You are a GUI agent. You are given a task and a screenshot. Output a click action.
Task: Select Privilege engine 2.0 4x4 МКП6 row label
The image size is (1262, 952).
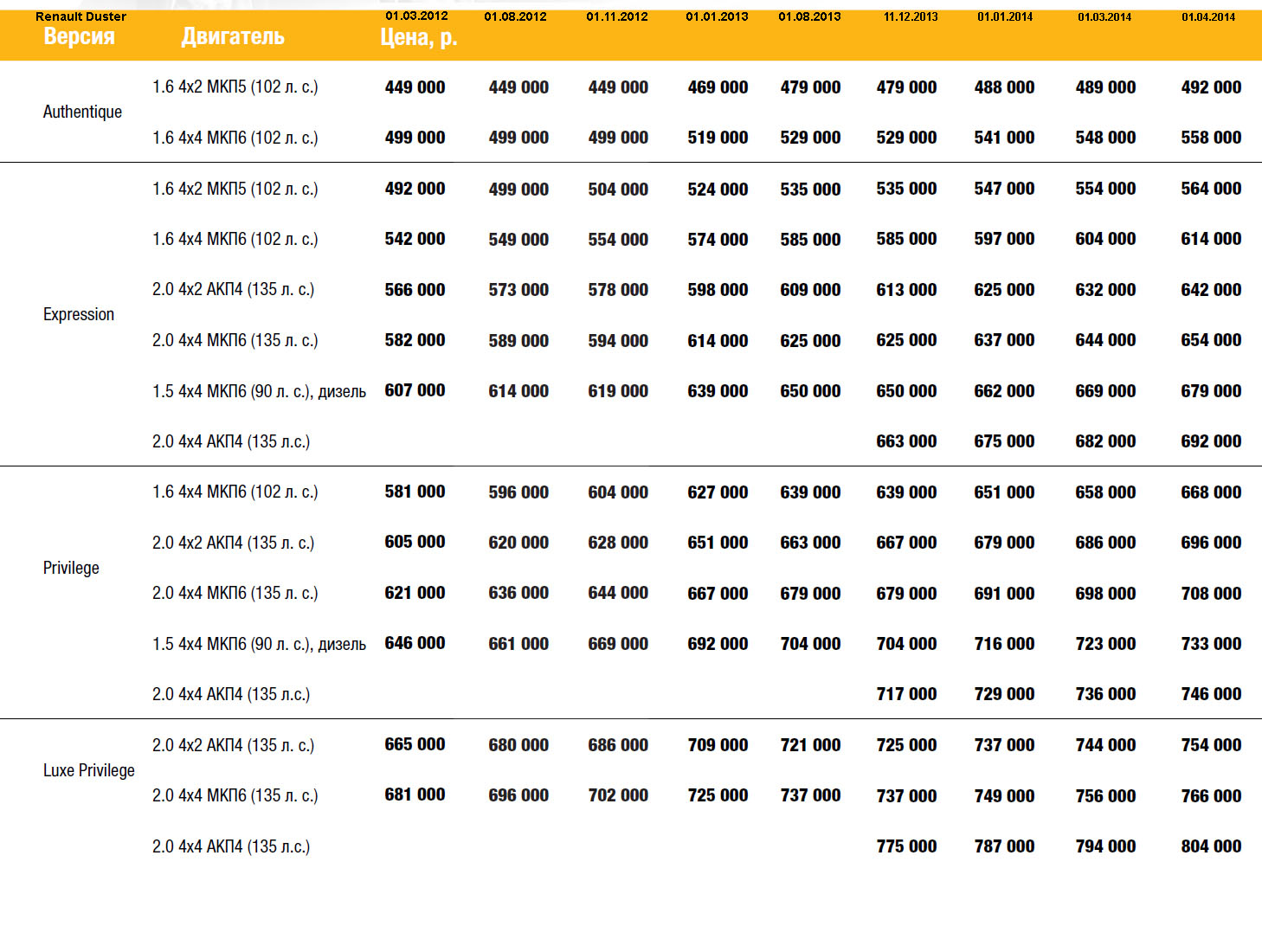pyautogui.click(x=235, y=593)
